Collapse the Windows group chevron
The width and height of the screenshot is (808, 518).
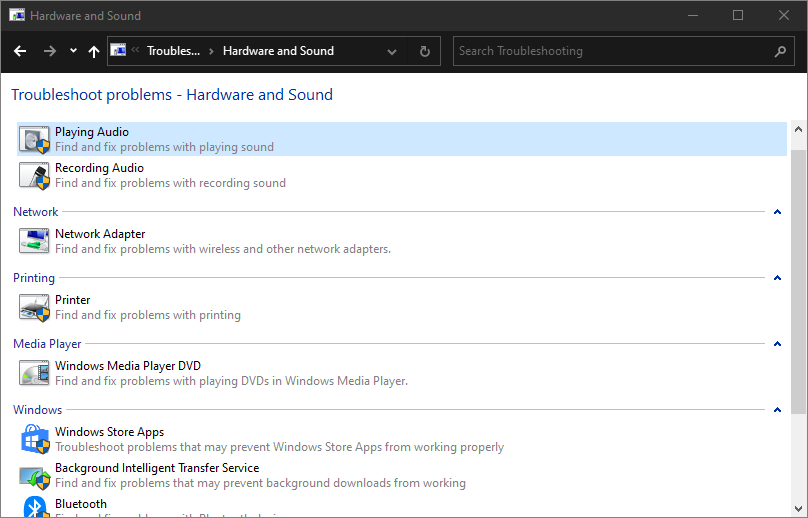pyautogui.click(x=777, y=410)
